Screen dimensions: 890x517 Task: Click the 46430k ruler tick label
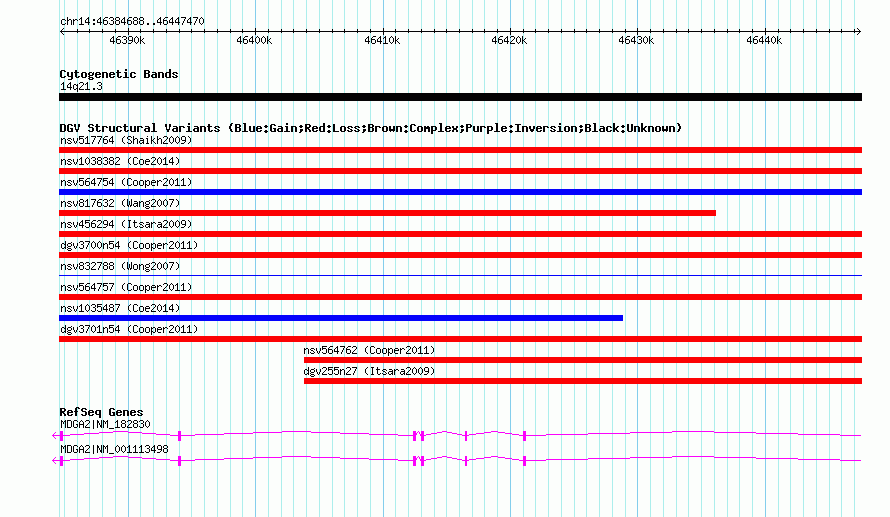pyautogui.click(x=636, y=40)
